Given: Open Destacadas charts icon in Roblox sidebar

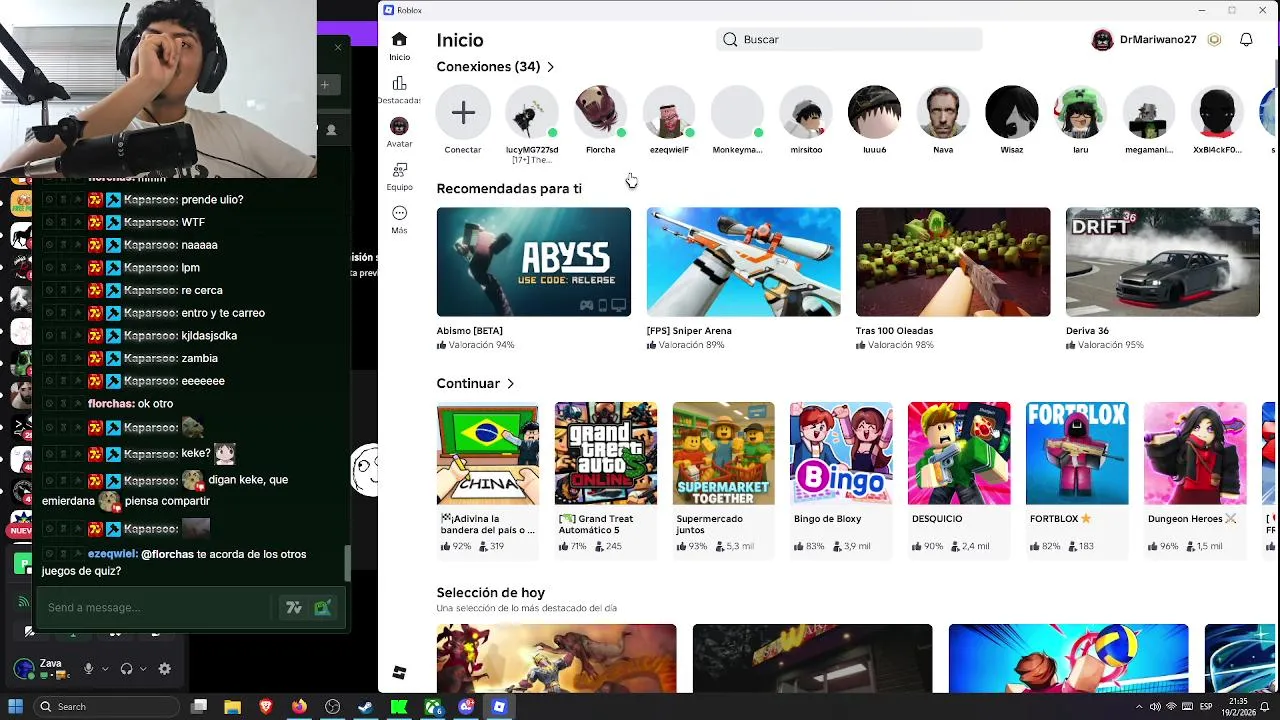Looking at the screenshot, I should pyautogui.click(x=399, y=83).
